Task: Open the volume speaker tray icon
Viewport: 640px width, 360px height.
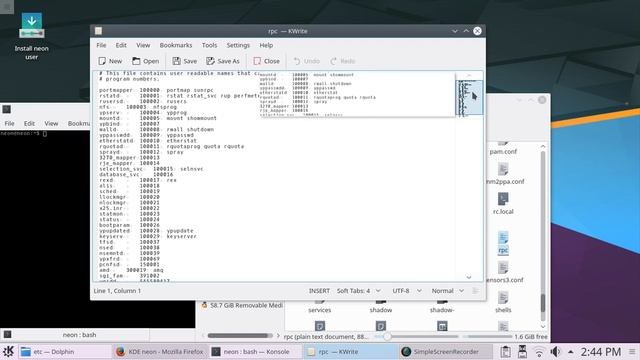Action: pyautogui.click(x=555, y=351)
